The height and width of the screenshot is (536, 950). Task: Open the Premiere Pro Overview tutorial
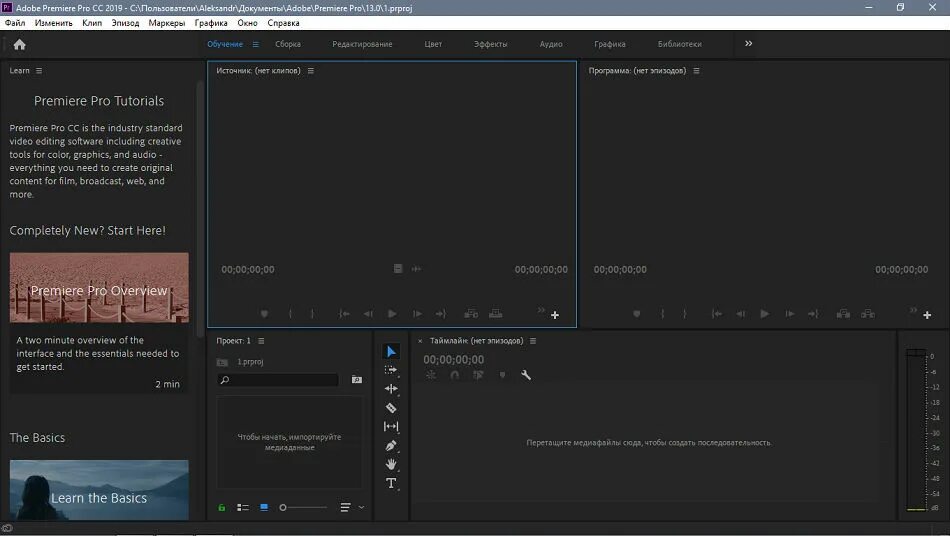click(x=99, y=288)
